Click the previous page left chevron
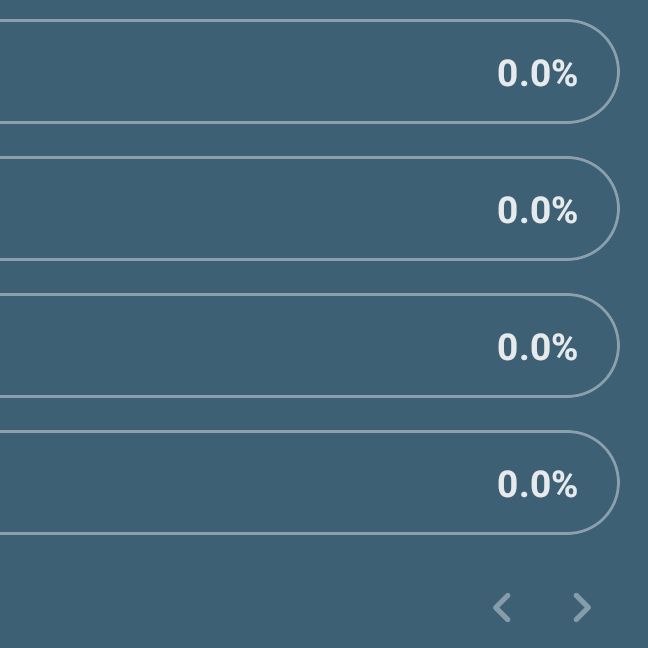 (502, 608)
